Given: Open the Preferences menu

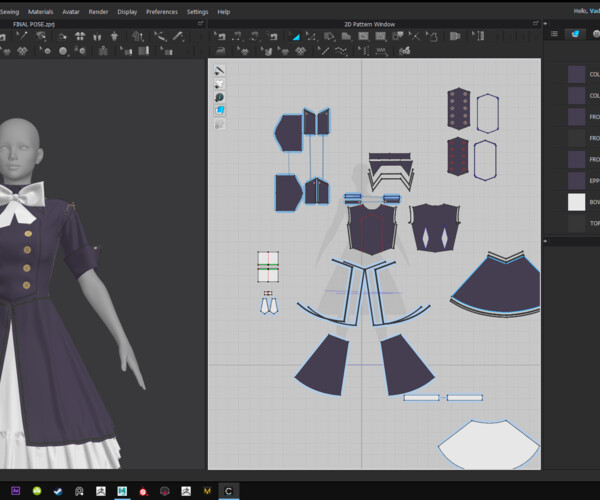Looking at the screenshot, I should click(162, 12).
